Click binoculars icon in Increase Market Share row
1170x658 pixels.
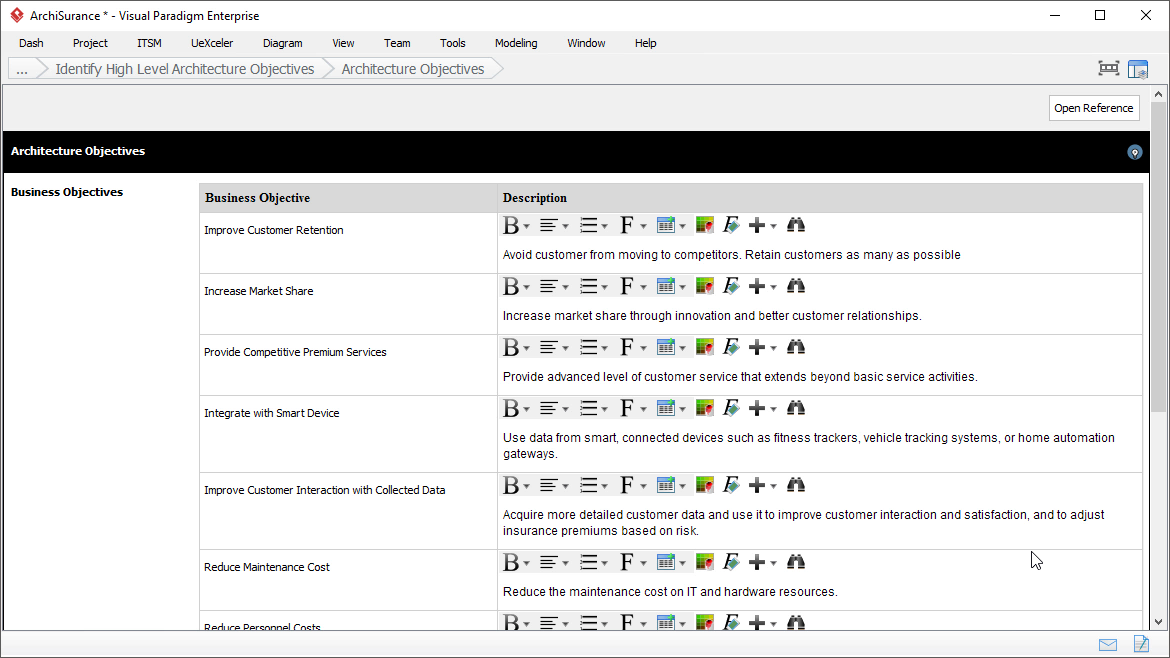coord(795,286)
